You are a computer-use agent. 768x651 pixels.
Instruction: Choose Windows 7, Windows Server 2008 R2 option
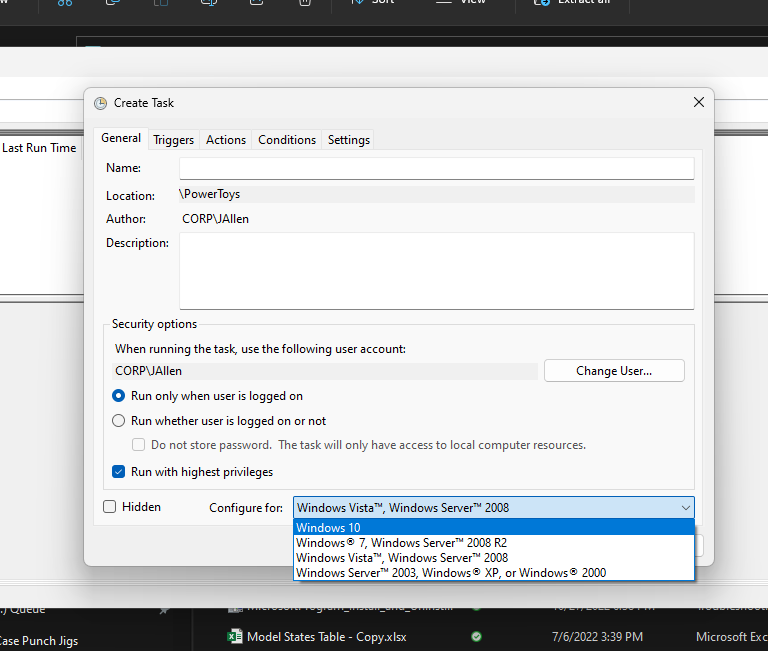pos(494,543)
